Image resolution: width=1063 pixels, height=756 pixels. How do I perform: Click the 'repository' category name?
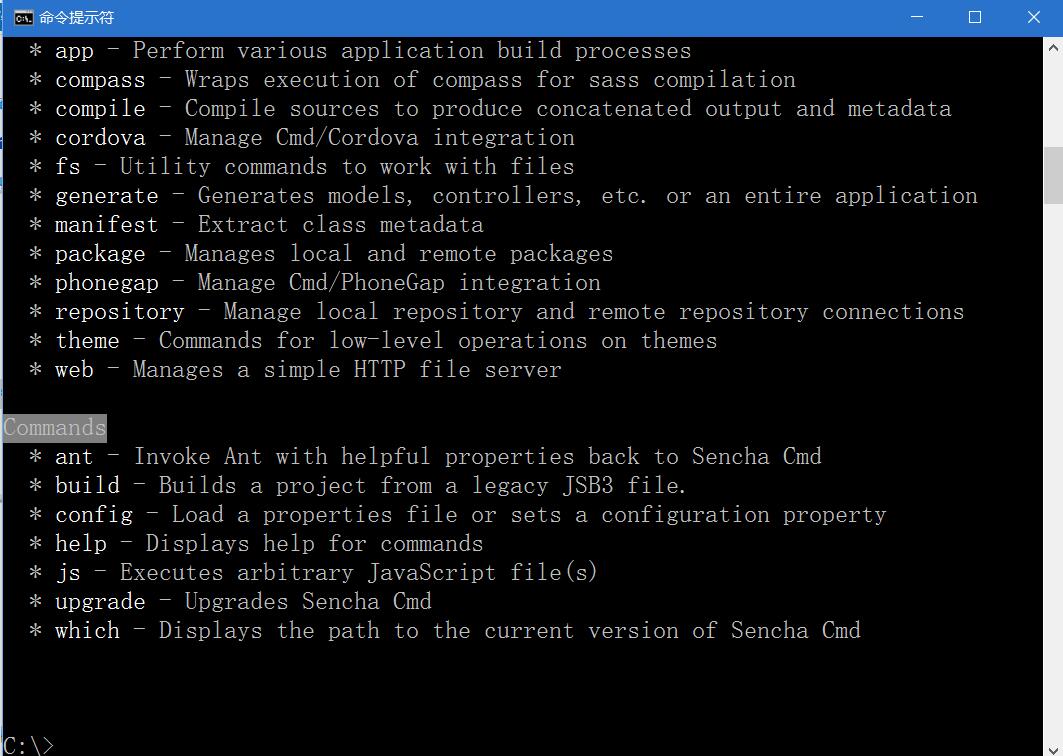[x=119, y=312]
